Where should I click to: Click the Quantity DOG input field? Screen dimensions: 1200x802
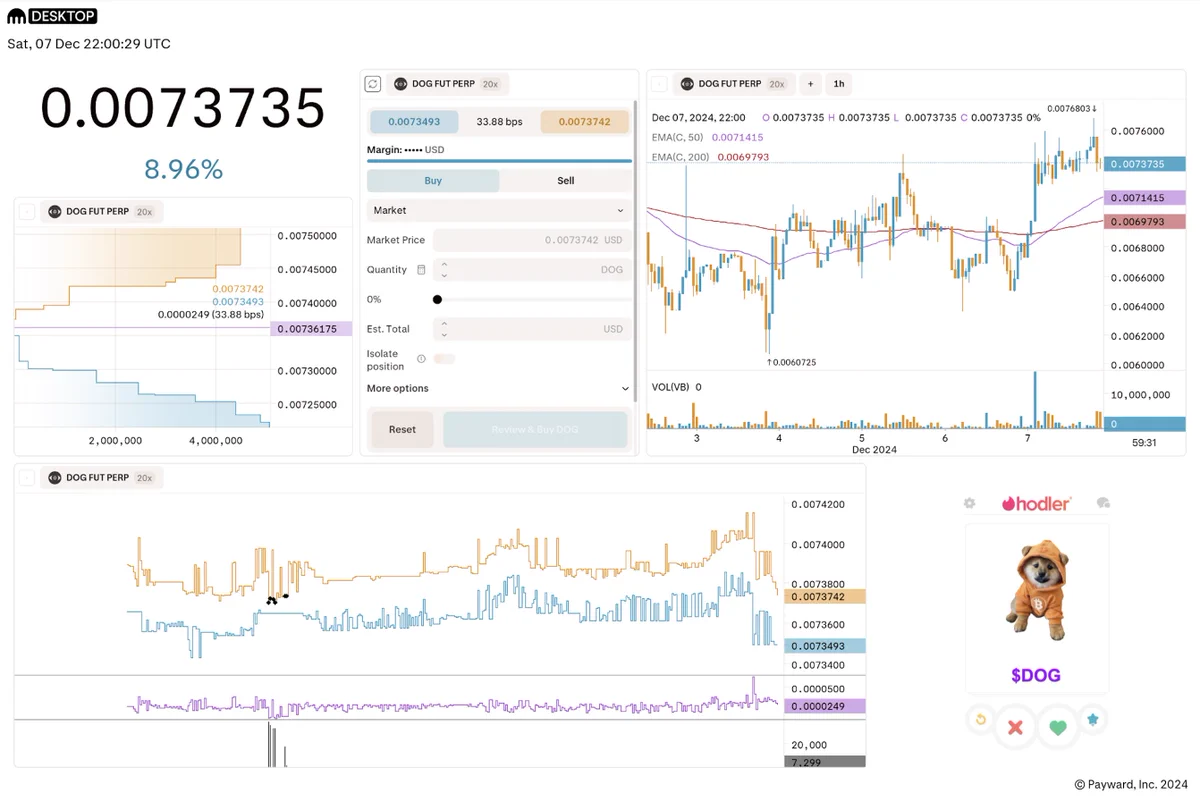pyautogui.click(x=533, y=270)
